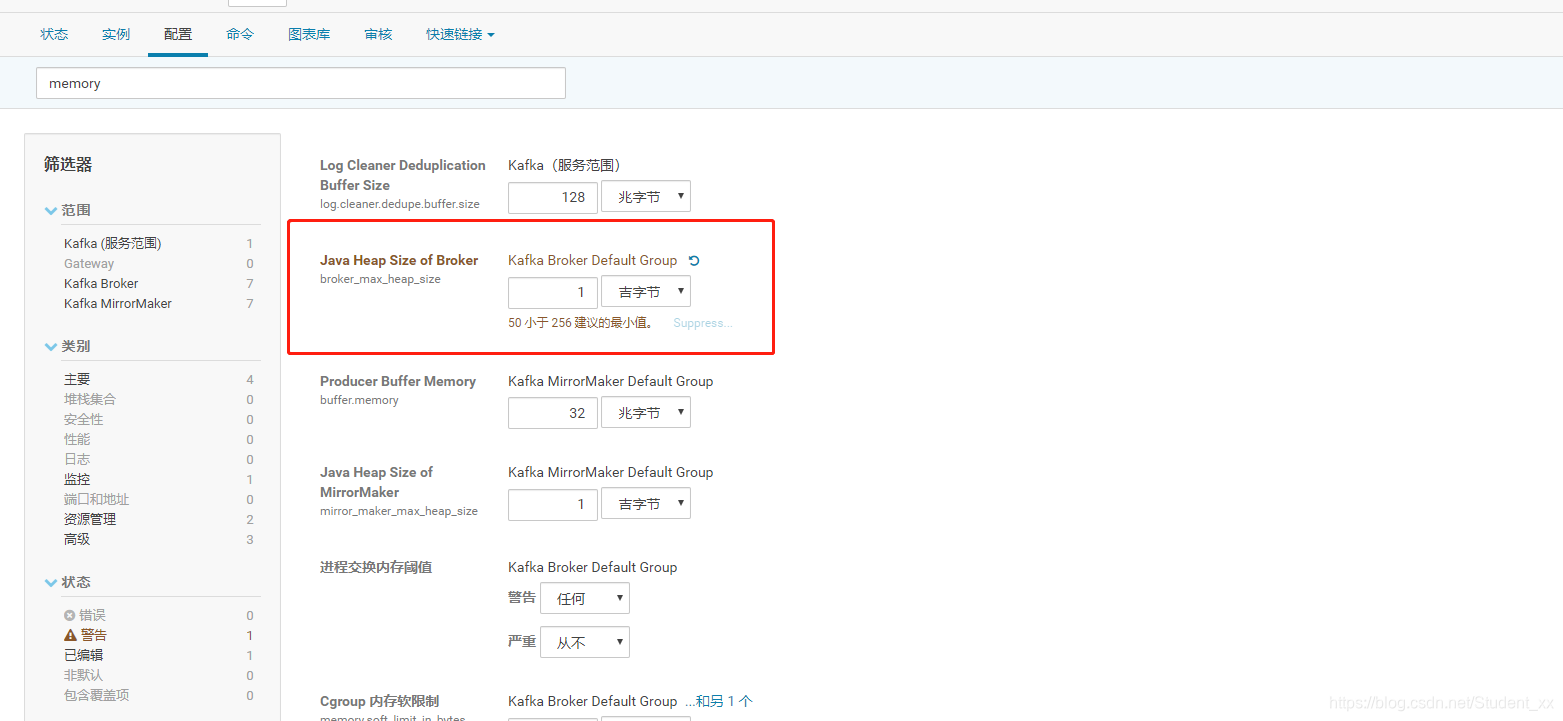Viewport: 1563px width, 721px height.
Task: Open unit dropdown for MirrorMaker heap size
Action: point(646,504)
